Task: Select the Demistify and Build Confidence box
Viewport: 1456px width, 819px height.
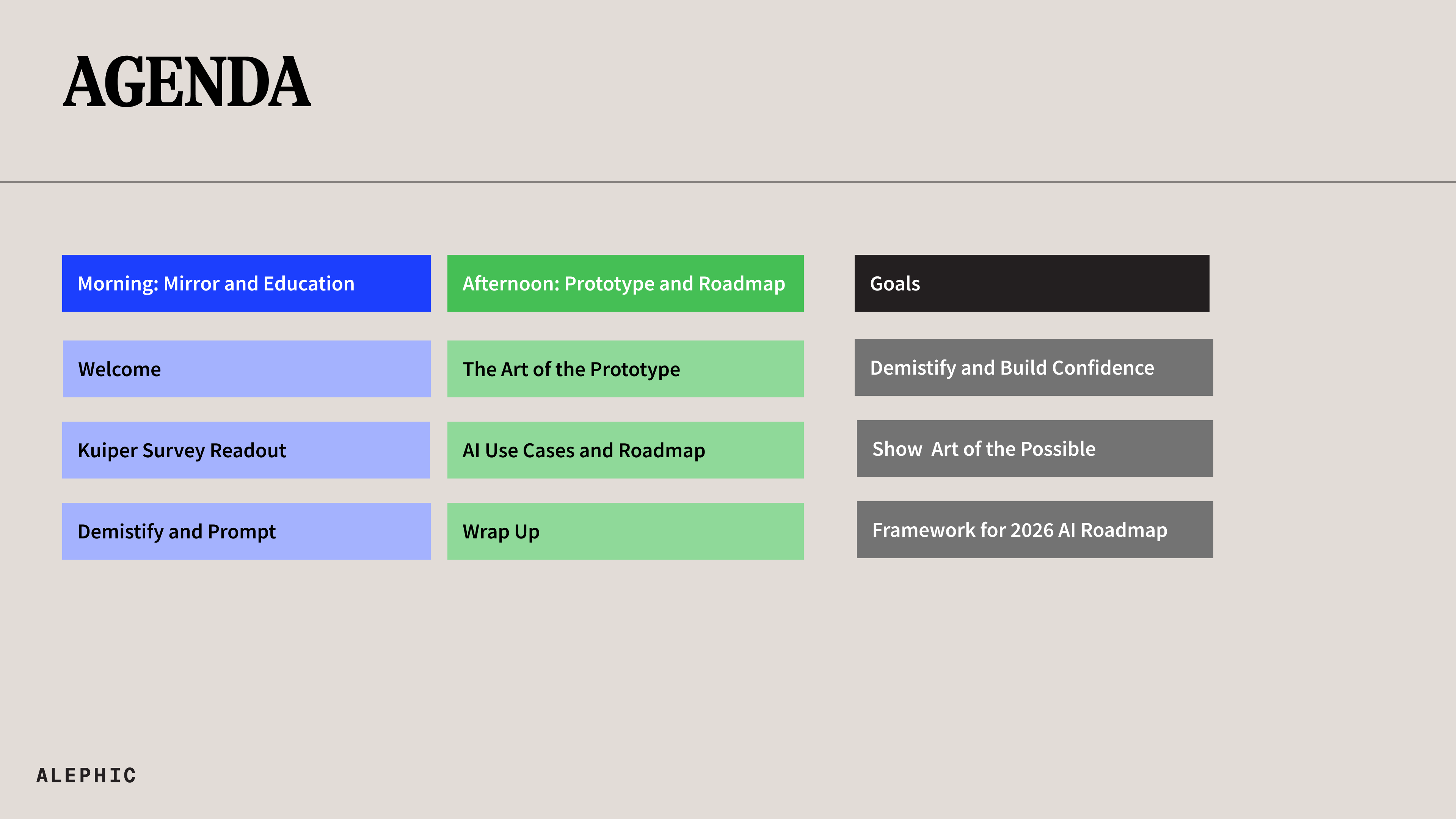Action: [x=1033, y=368]
